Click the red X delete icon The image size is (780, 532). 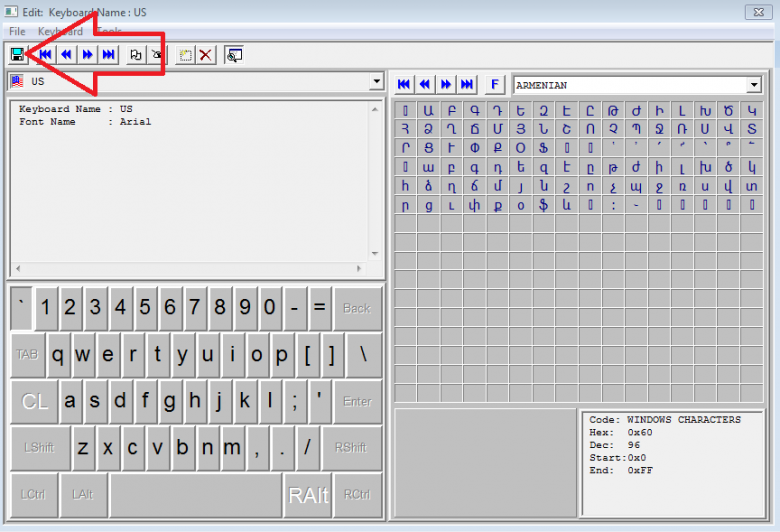[x=206, y=54]
